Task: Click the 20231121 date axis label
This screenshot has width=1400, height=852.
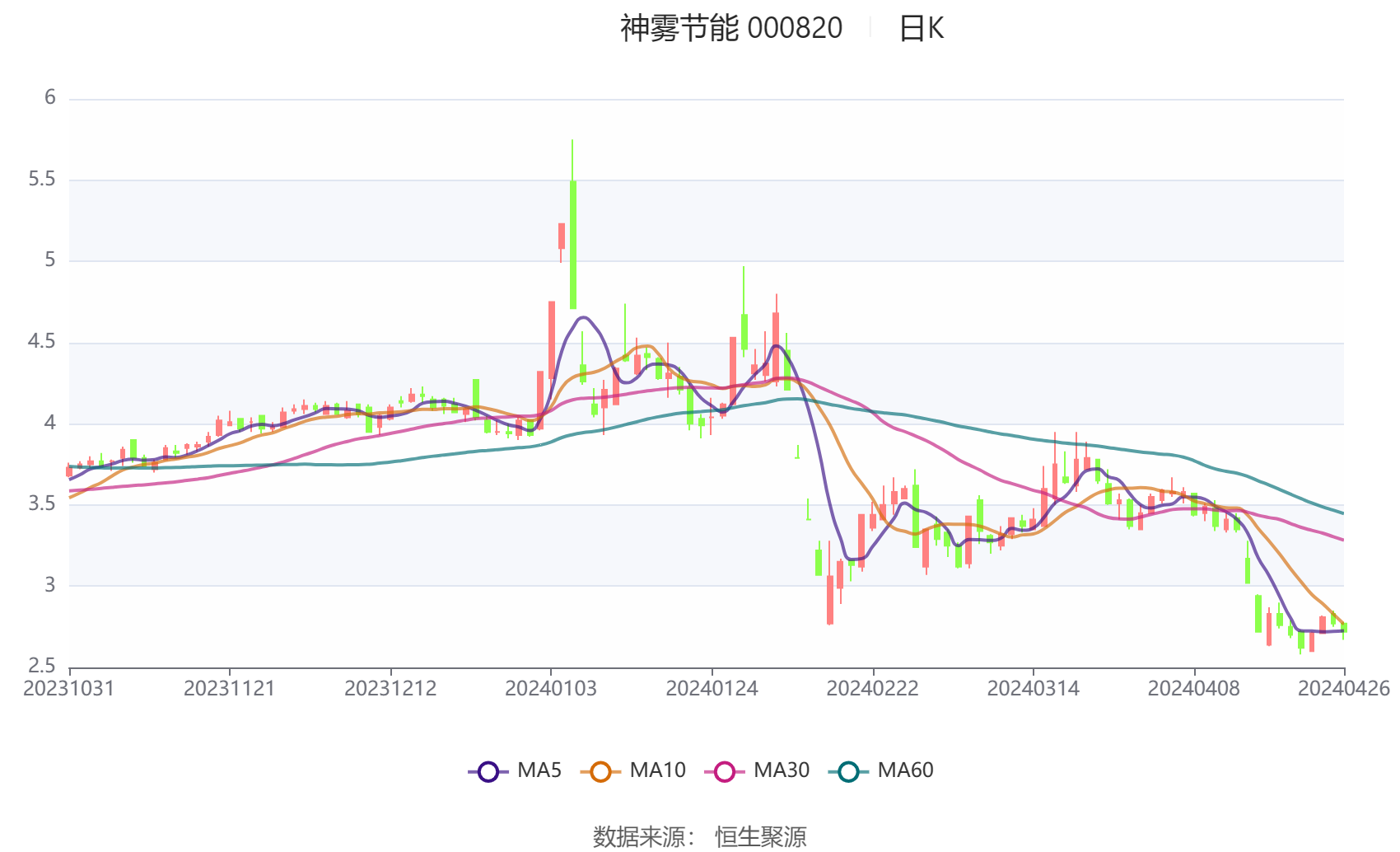Action: pyautogui.click(x=229, y=688)
